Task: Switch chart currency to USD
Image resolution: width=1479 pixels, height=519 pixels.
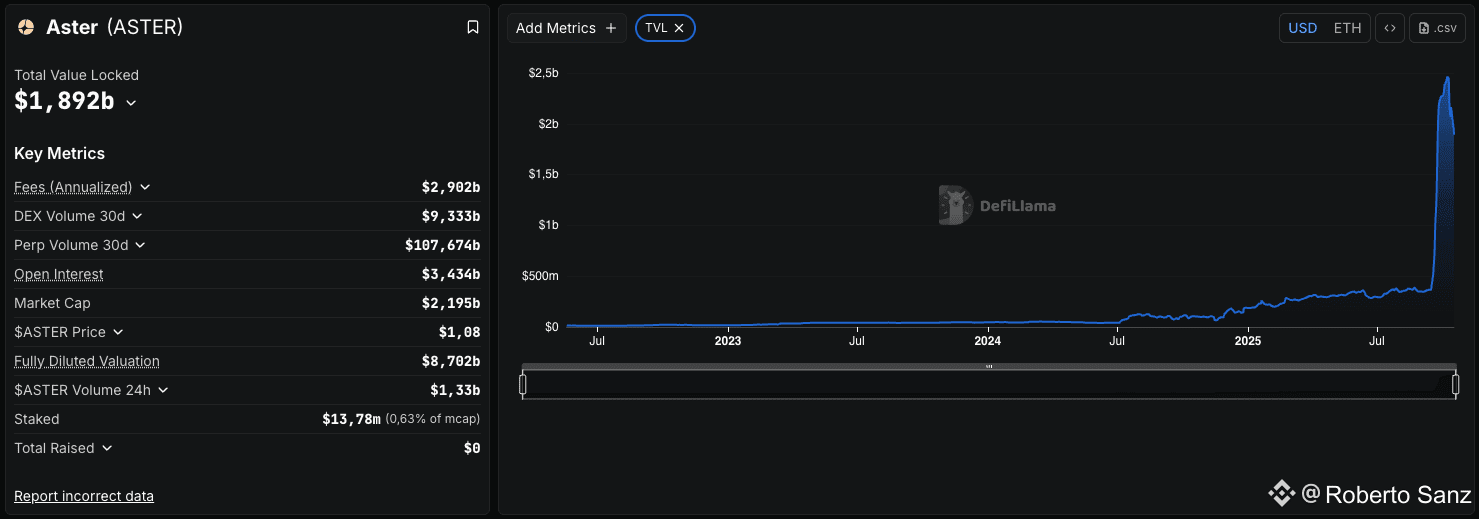Action: click(x=1302, y=28)
